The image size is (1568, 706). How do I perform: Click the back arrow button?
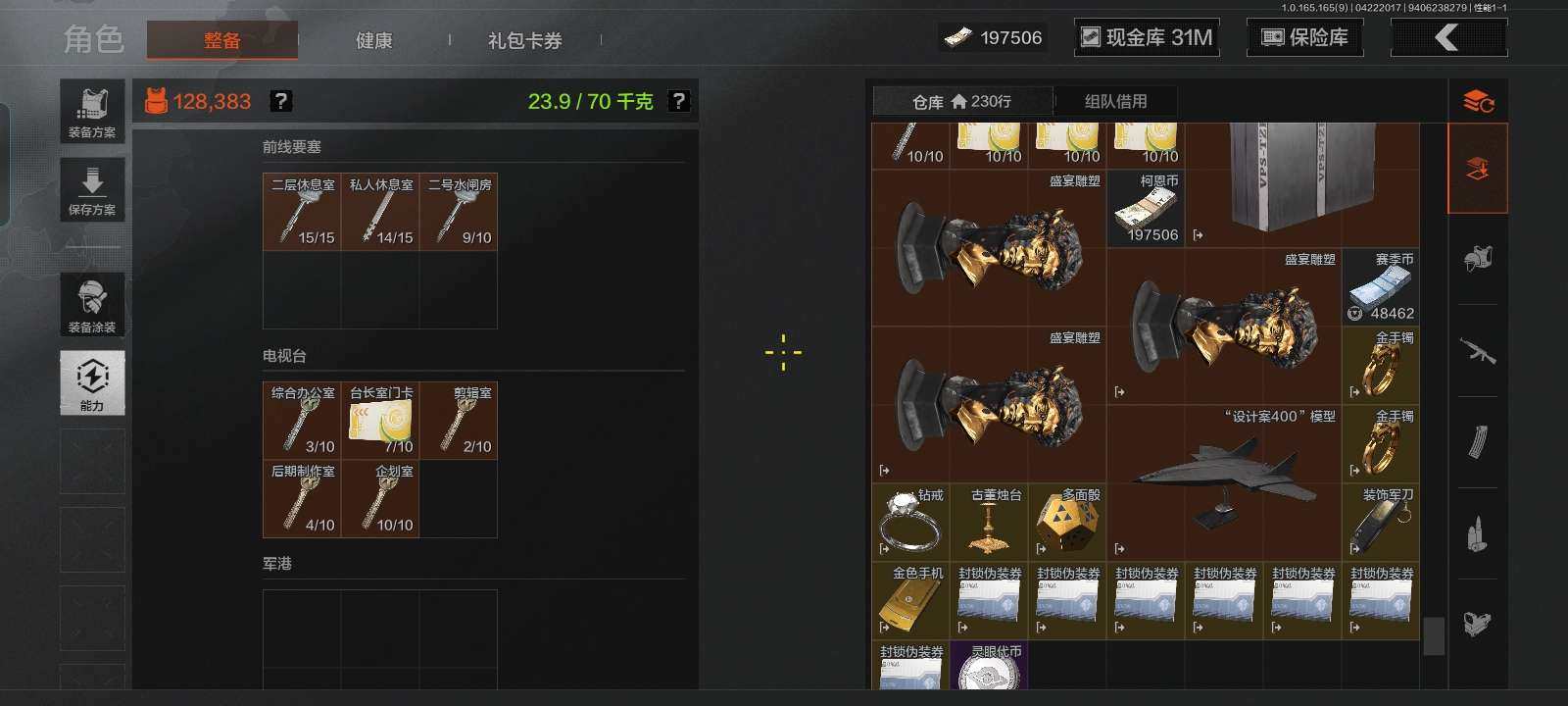(1448, 37)
